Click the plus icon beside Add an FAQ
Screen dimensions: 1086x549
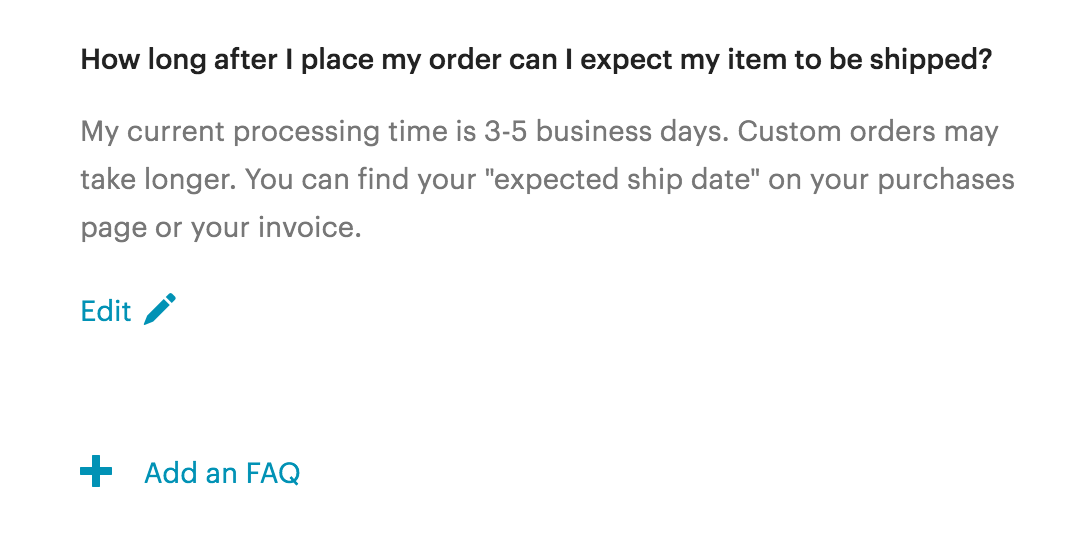pyautogui.click(x=96, y=471)
